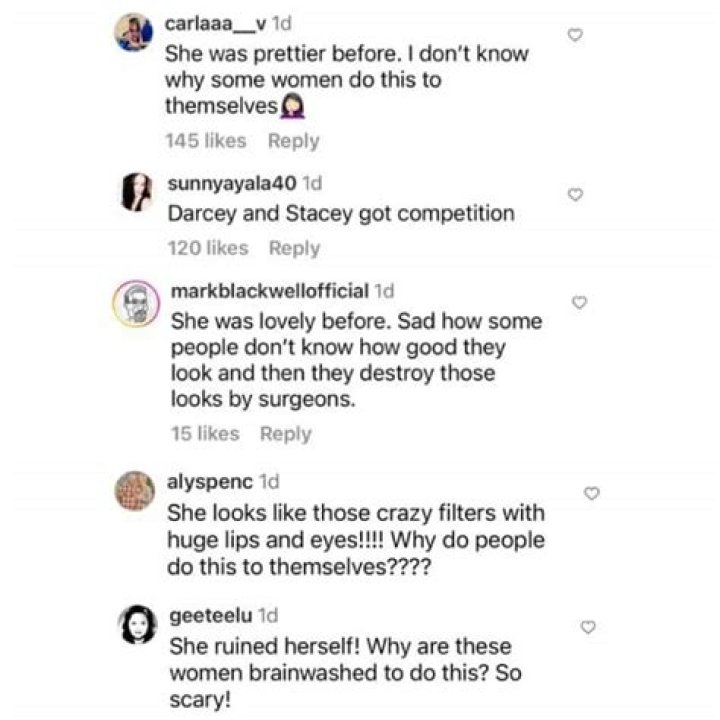Open geeteelu profile avatar
The height and width of the screenshot is (720, 720).
coord(138,624)
